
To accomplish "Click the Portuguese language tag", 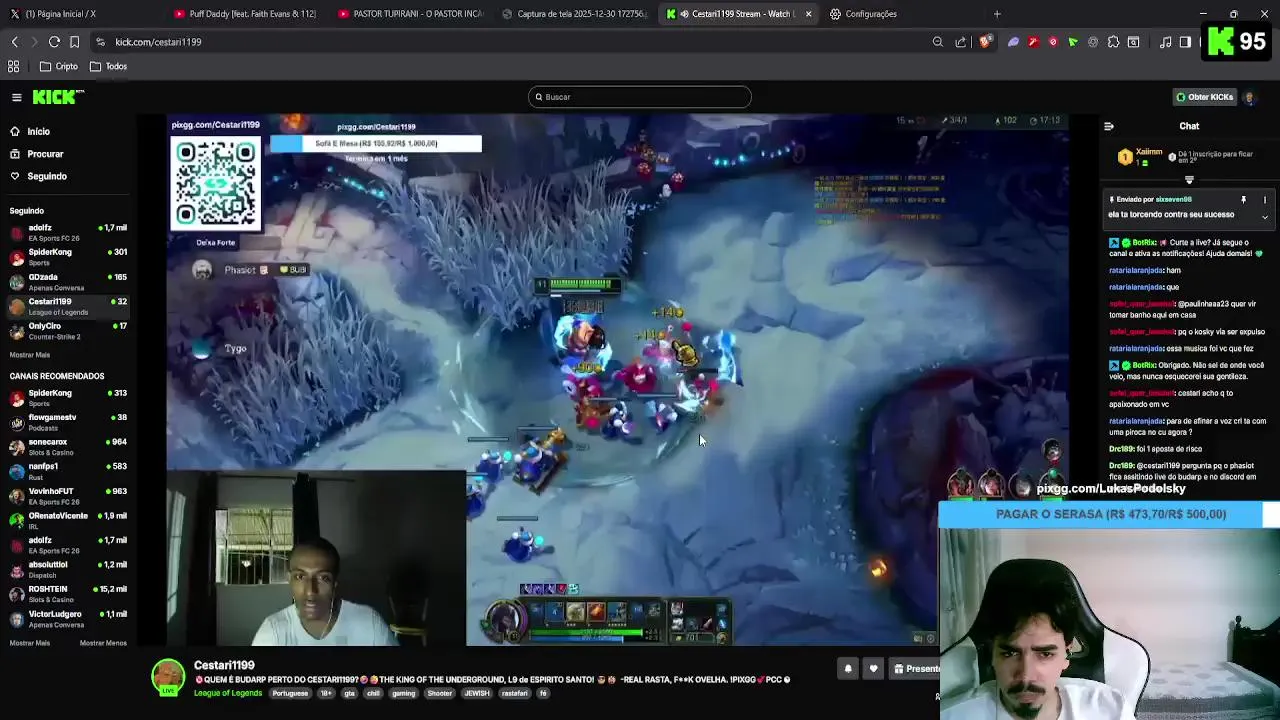I will coord(290,693).
